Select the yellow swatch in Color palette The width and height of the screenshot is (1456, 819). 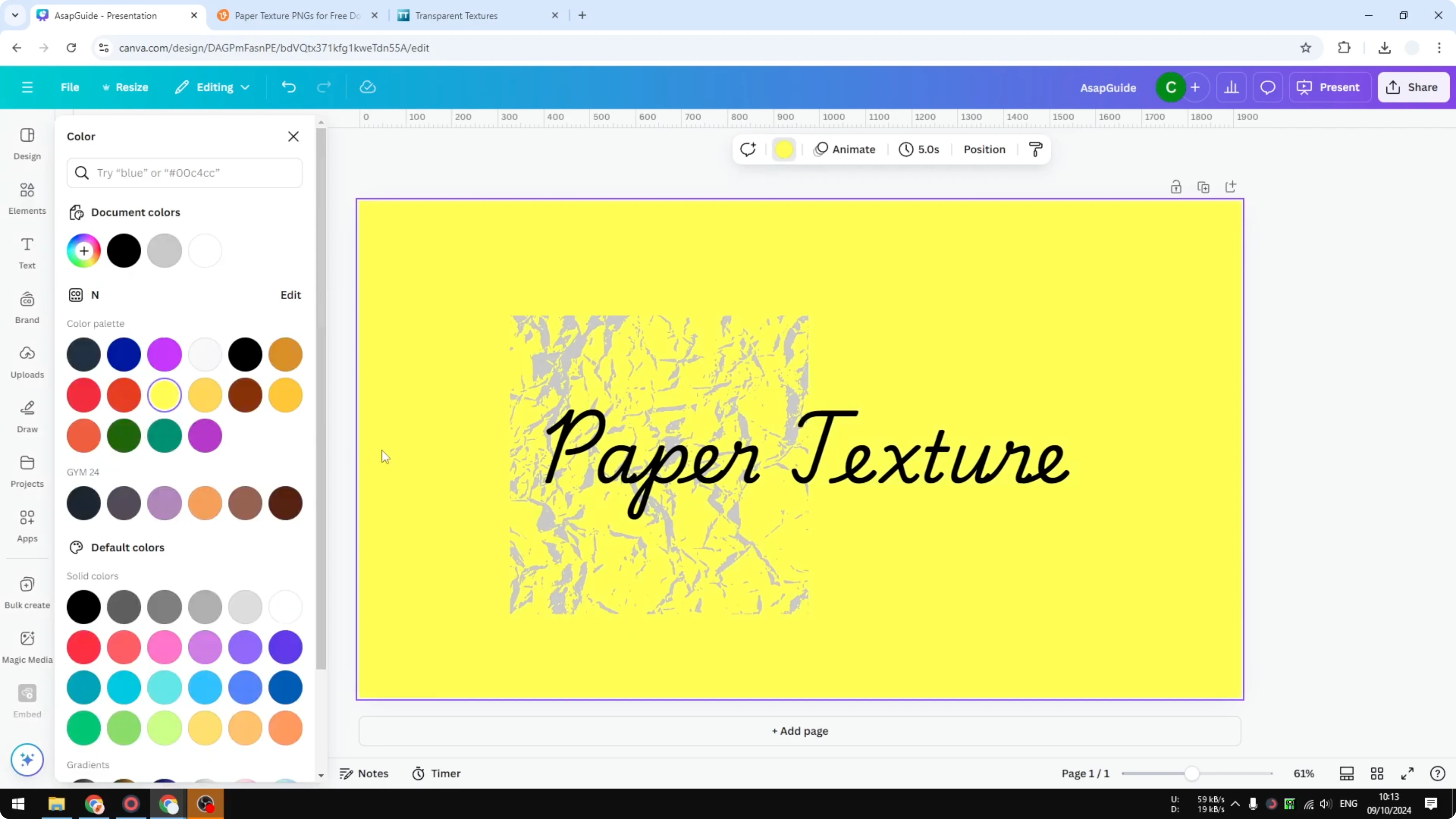[165, 394]
